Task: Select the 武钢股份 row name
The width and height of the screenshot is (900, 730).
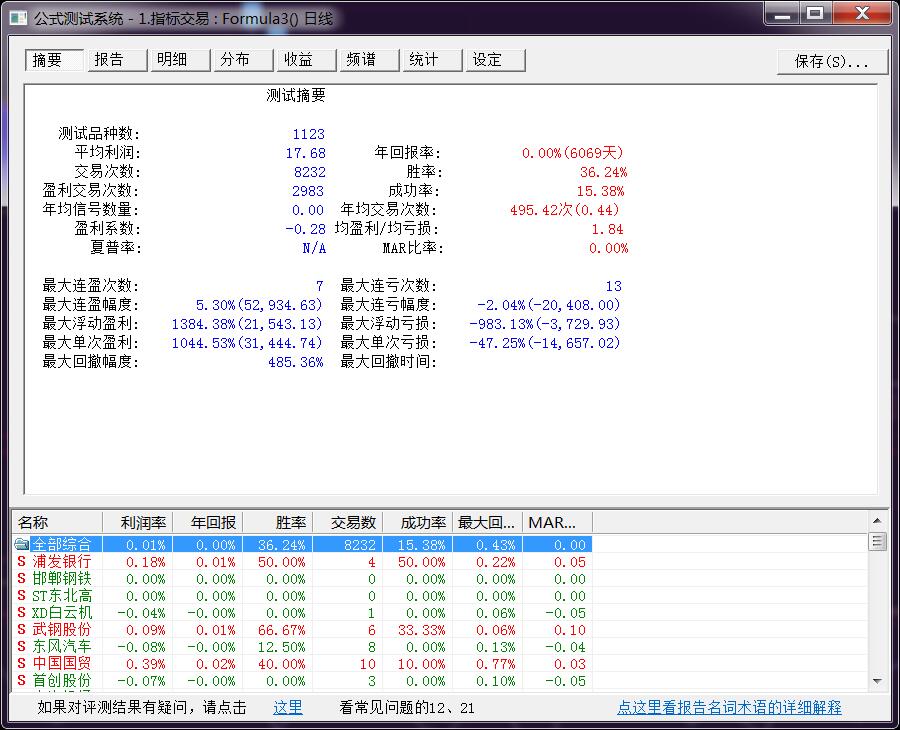Action: pyautogui.click(x=61, y=630)
